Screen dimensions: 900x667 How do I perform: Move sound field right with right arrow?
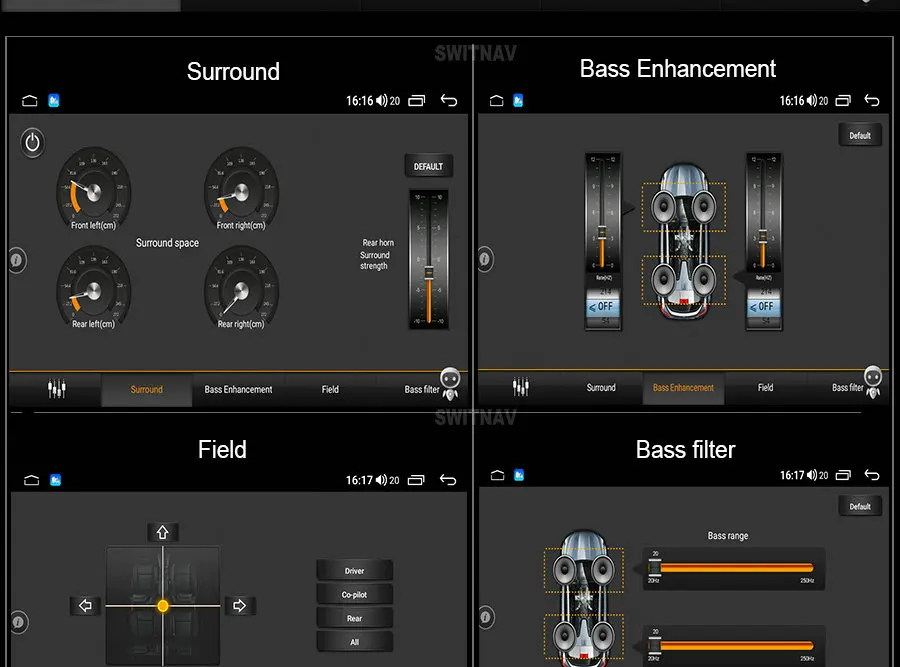point(239,606)
